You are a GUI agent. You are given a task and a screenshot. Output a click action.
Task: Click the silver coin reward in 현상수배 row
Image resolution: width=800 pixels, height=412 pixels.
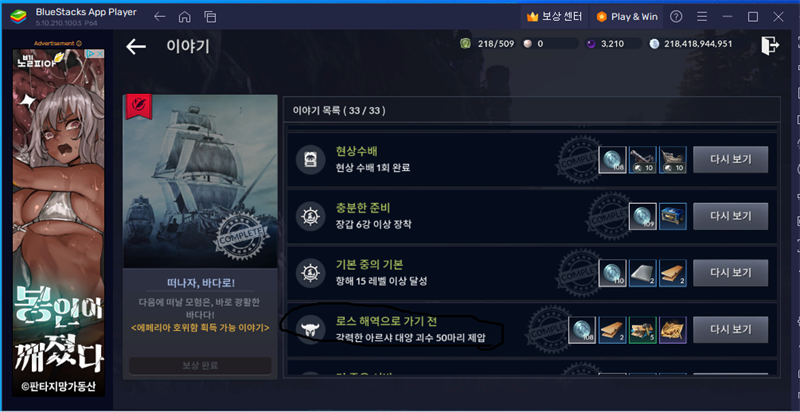click(612, 160)
